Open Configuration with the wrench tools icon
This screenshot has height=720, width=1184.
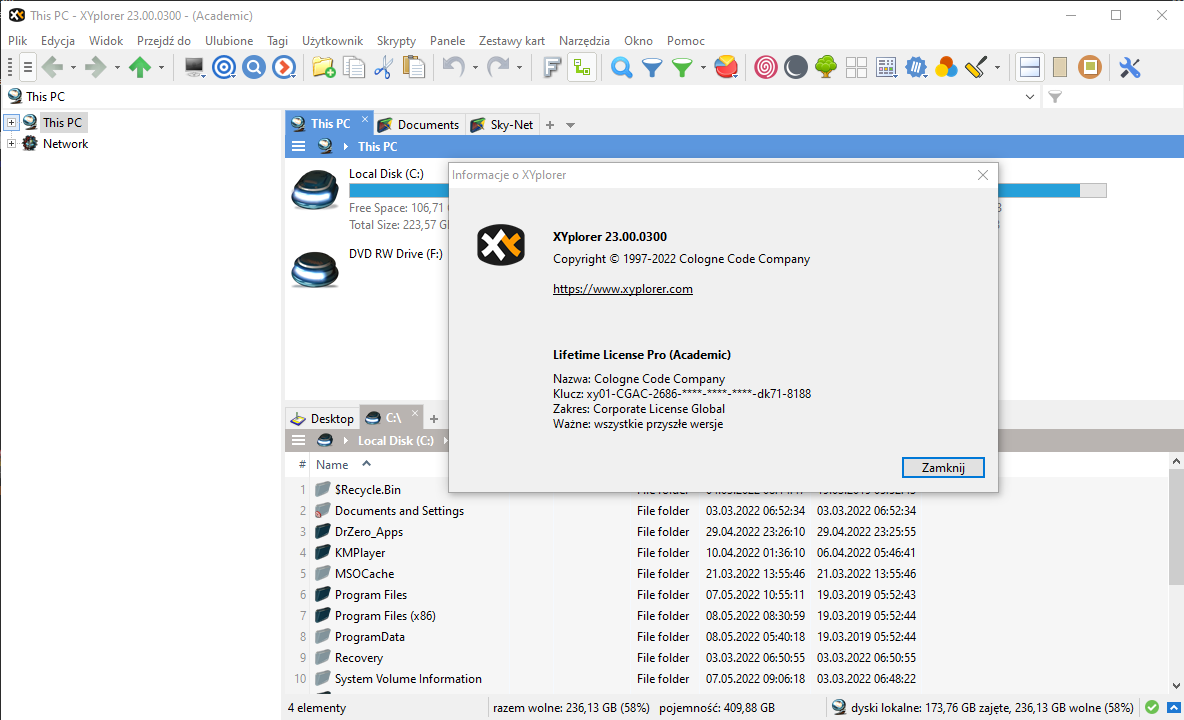click(x=1130, y=68)
